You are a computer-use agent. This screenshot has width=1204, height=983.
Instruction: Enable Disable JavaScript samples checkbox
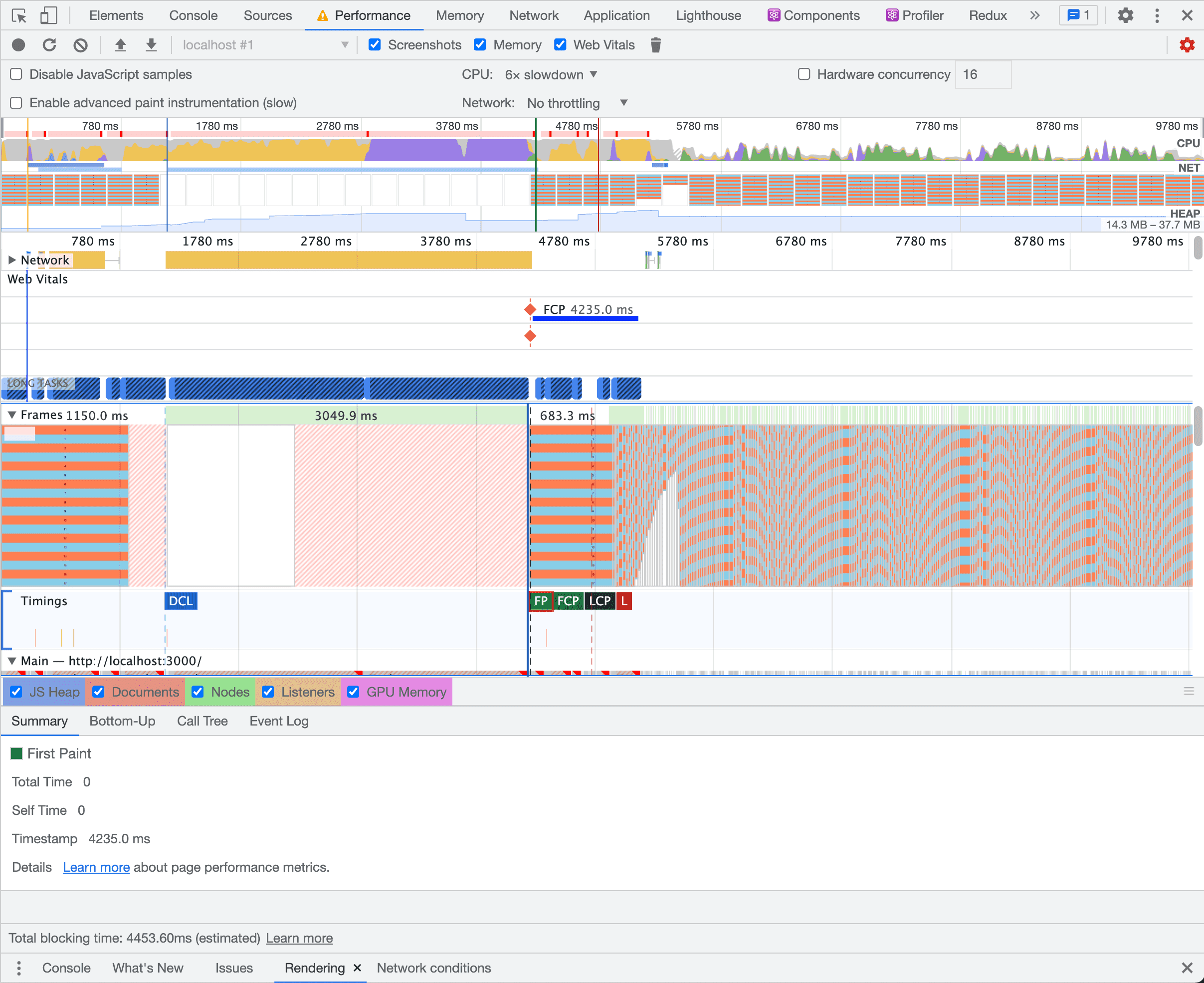16,74
